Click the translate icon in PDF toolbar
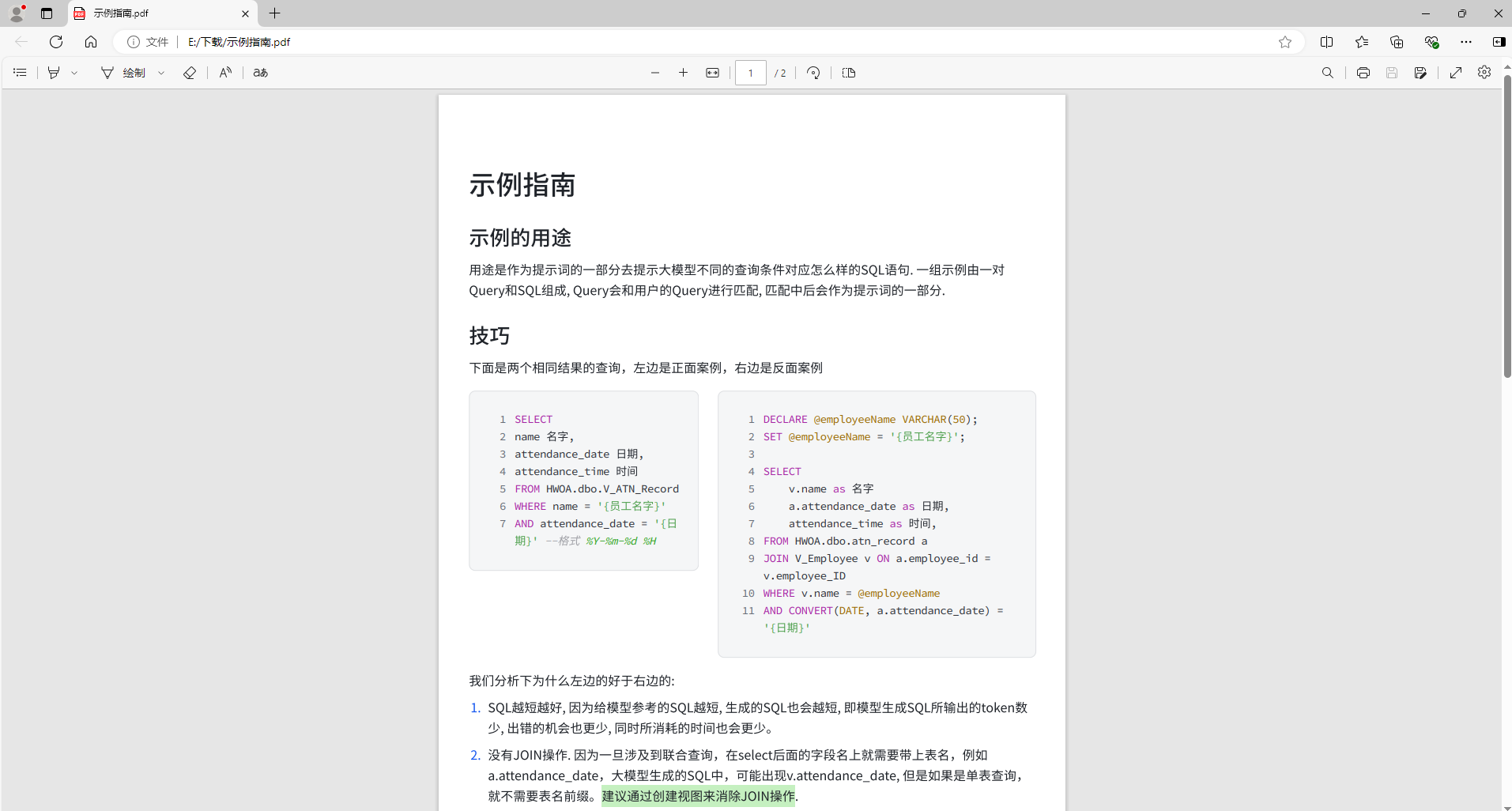The width and height of the screenshot is (1512, 811). [x=261, y=73]
